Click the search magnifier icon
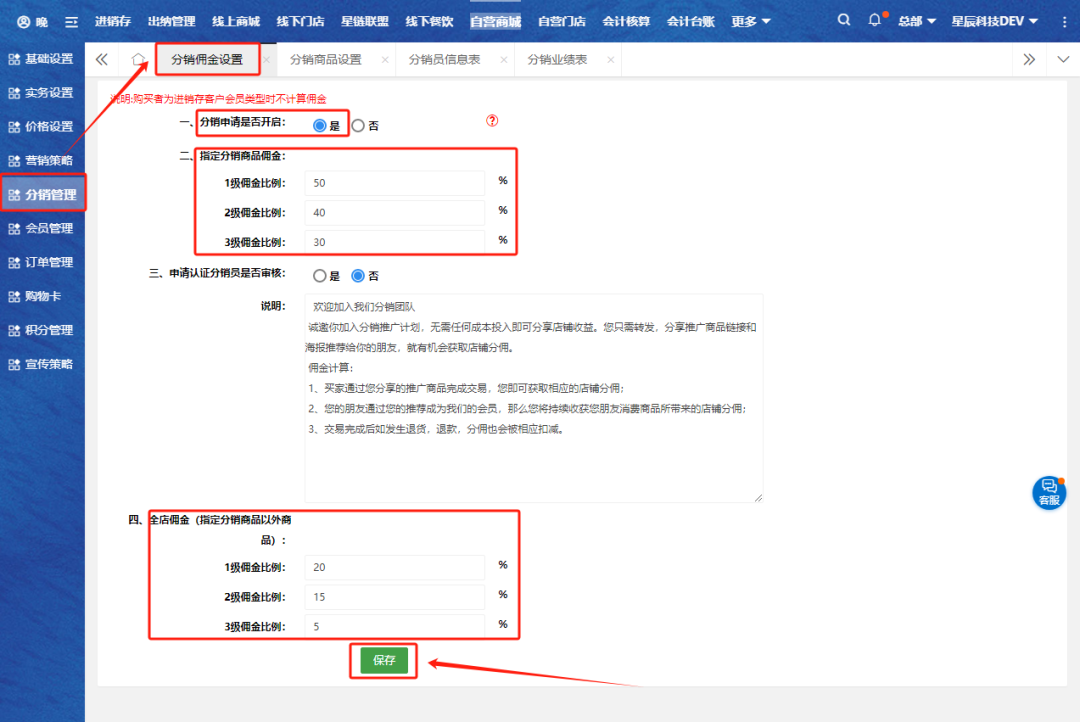The image size is (1080, 722). tap(844, 20)
